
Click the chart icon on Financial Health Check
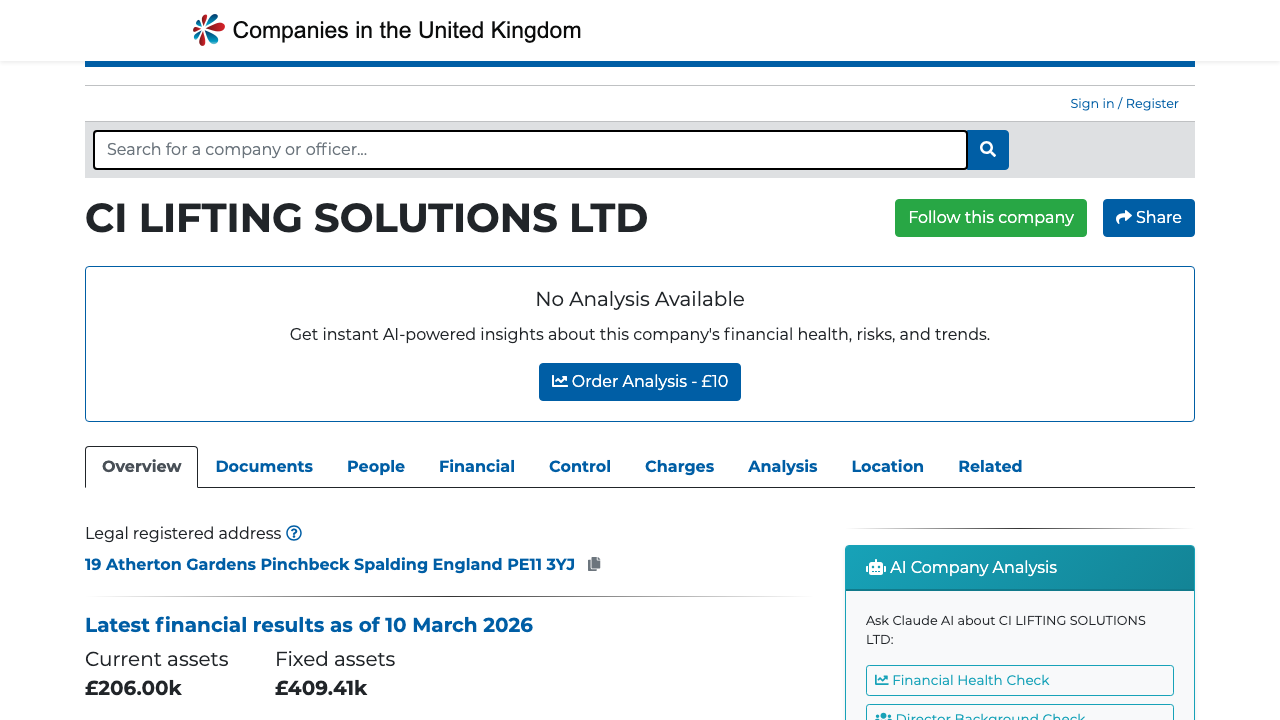[881, 680]
